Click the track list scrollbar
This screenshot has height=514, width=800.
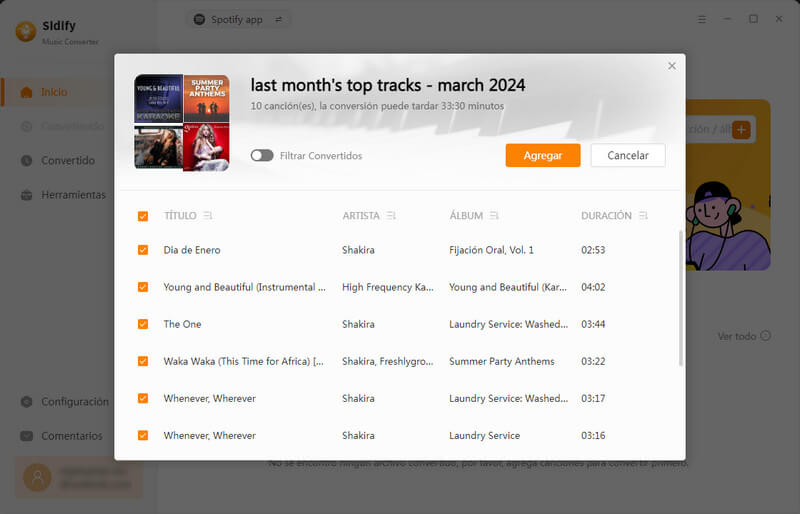681,298
